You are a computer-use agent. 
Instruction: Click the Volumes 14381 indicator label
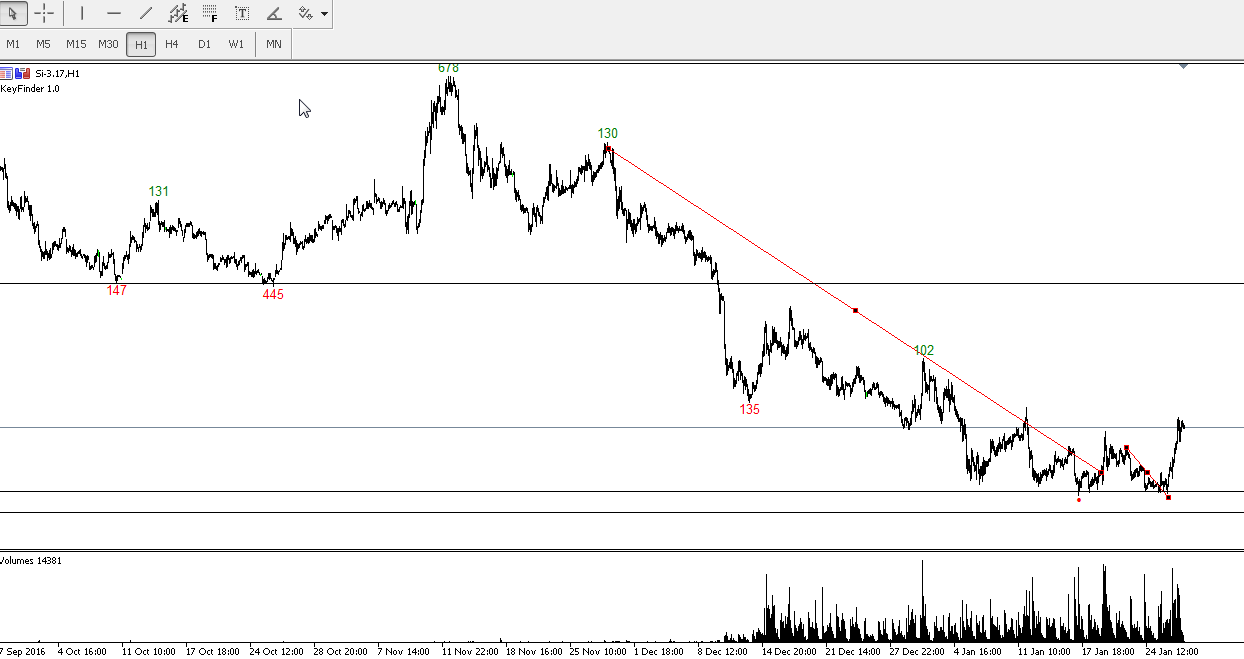31,560
